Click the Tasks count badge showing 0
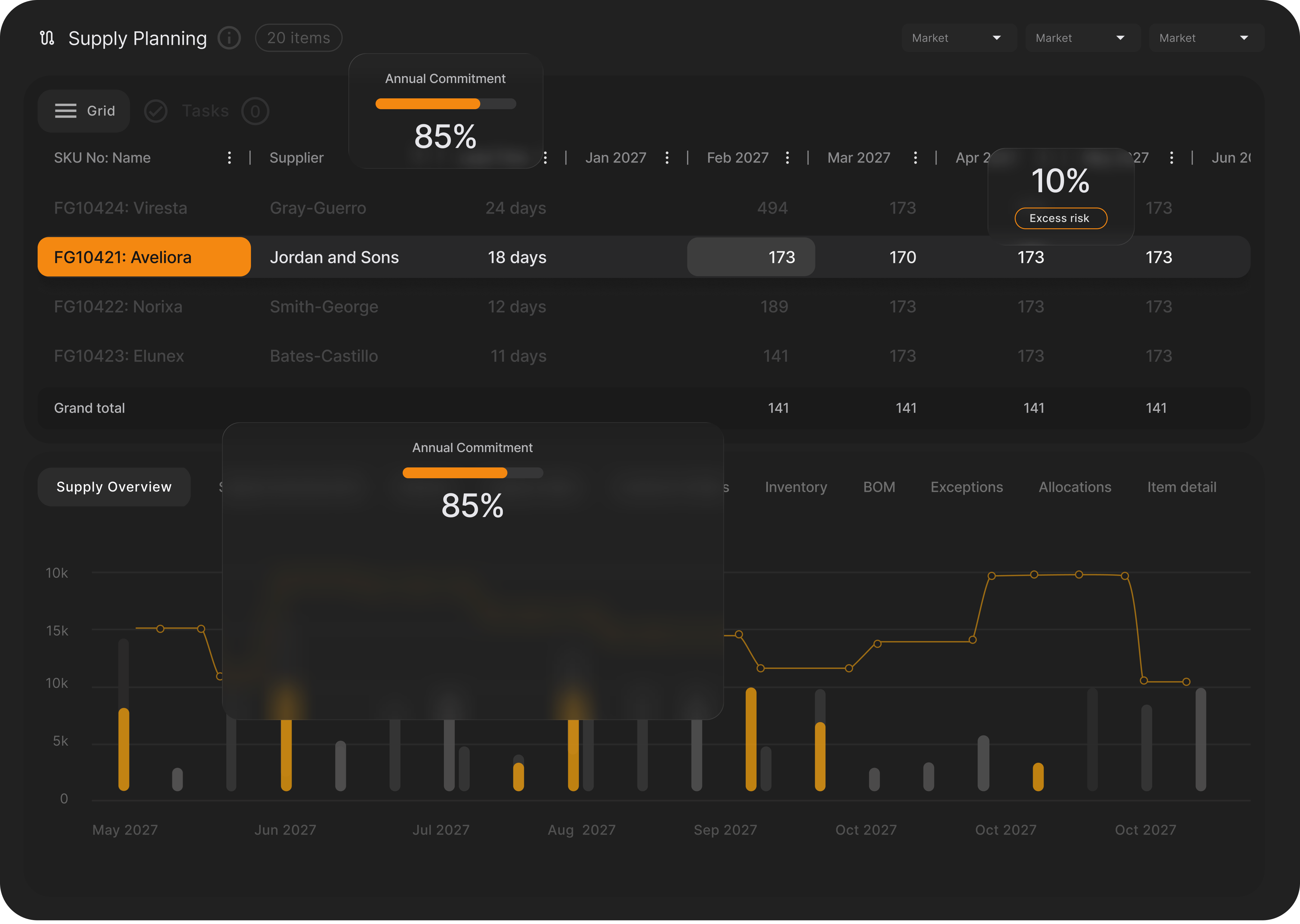 (x=255, y=111)
